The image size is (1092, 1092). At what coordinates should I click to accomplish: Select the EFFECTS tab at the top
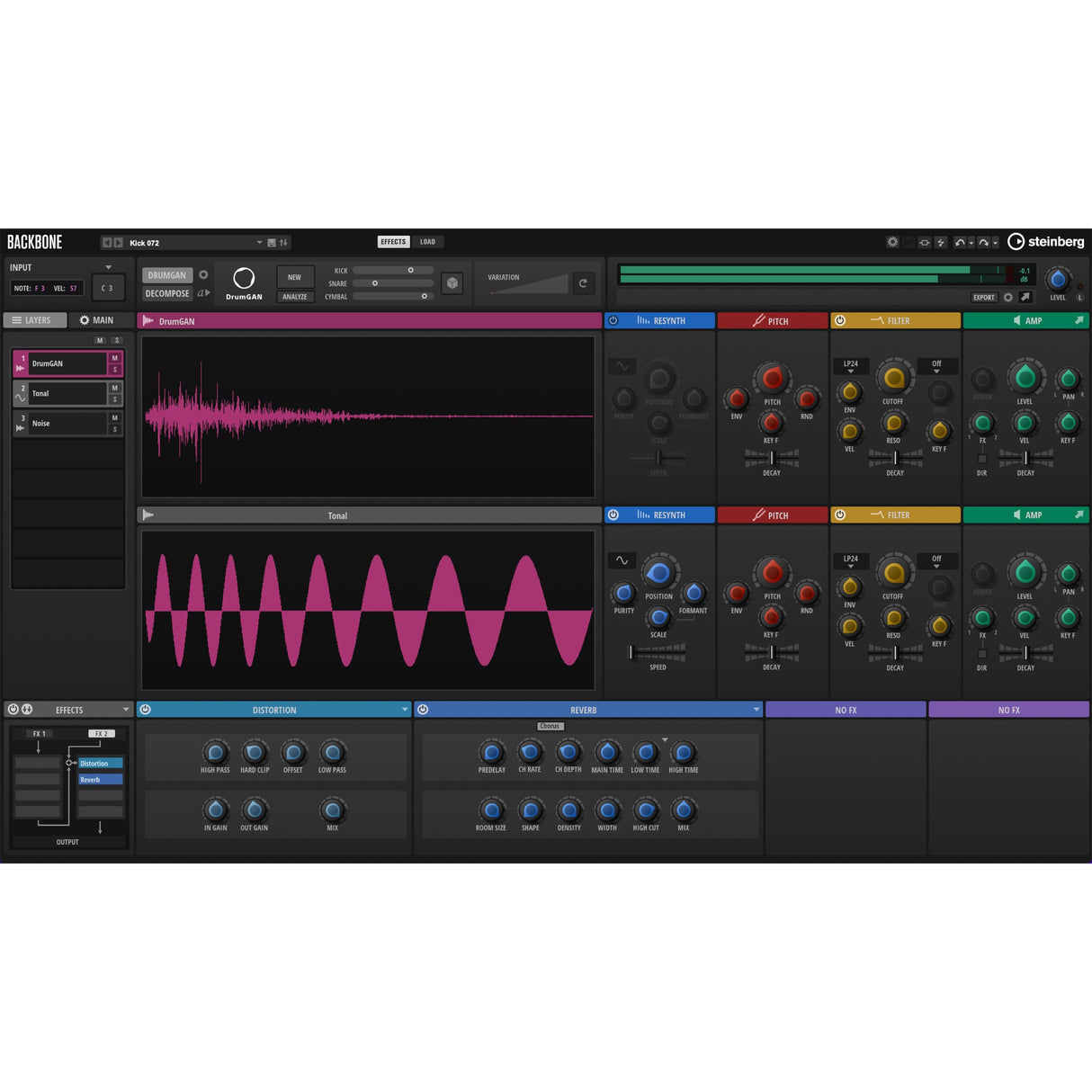(x=393, y=241)
